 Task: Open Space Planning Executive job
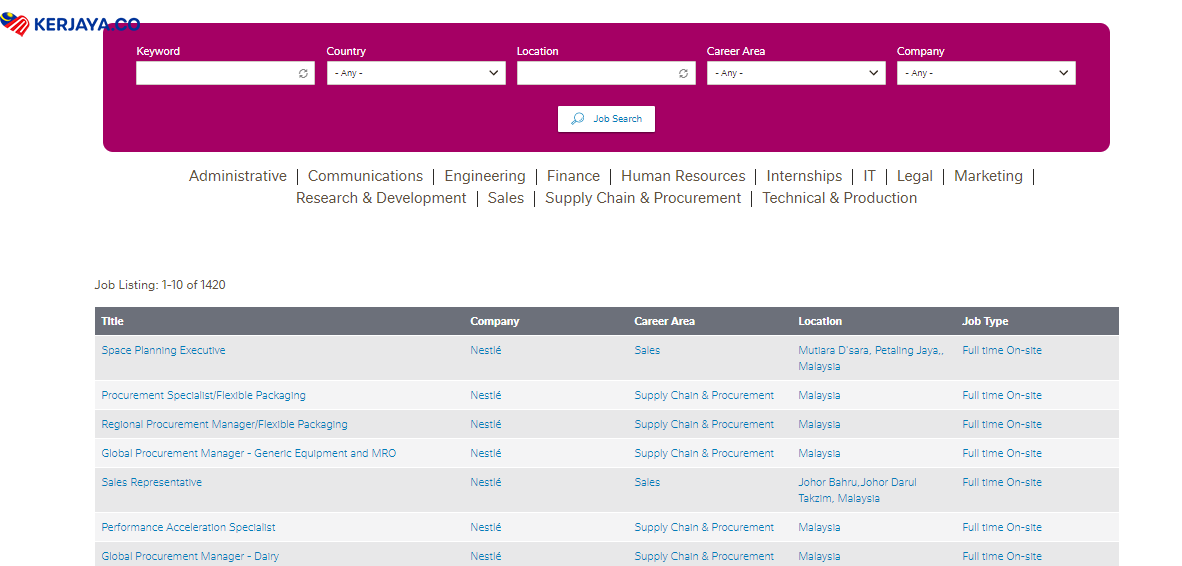[x=164, y=350]
